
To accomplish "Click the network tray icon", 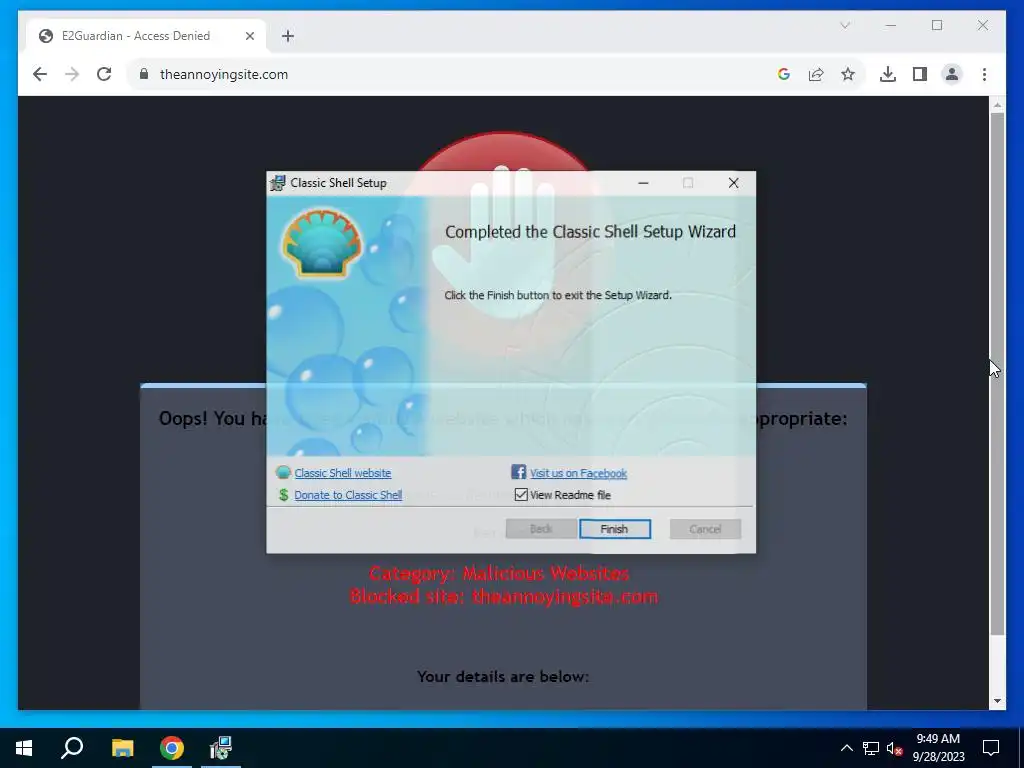I will pos(871,748).
